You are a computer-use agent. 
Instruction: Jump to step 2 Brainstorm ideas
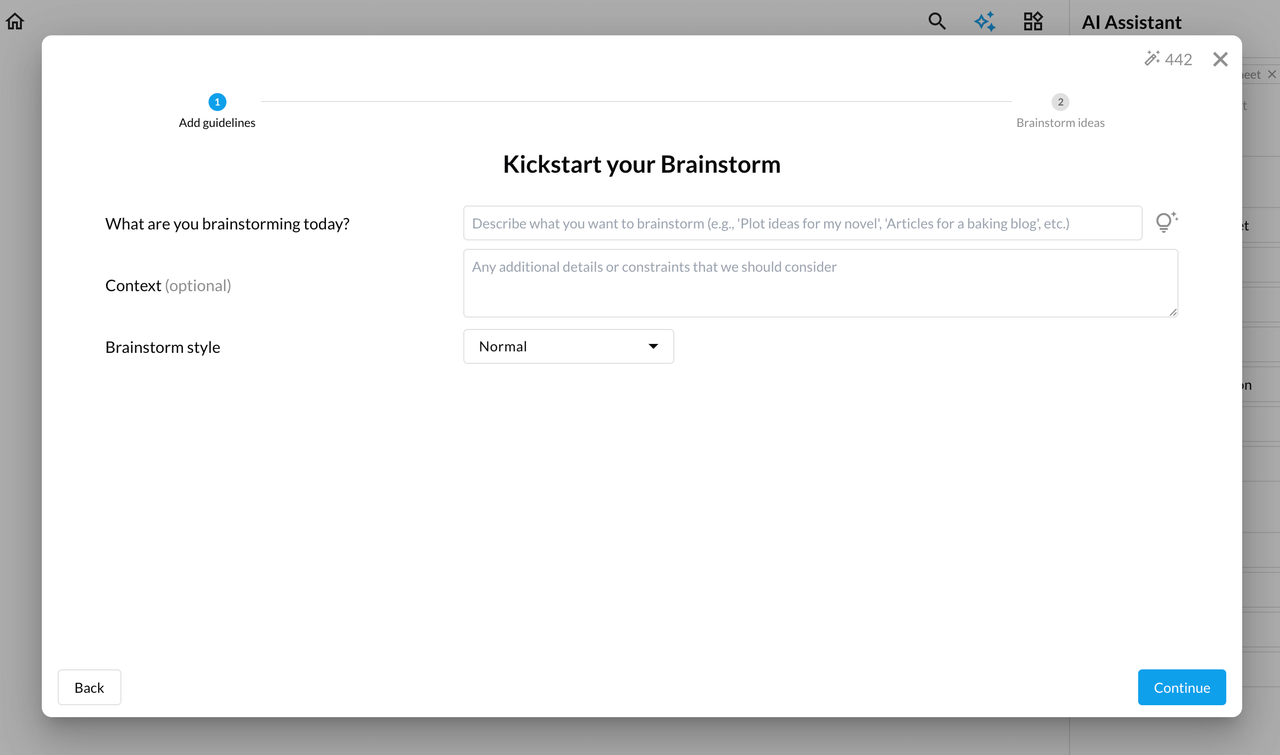(x=1060, y=102)
